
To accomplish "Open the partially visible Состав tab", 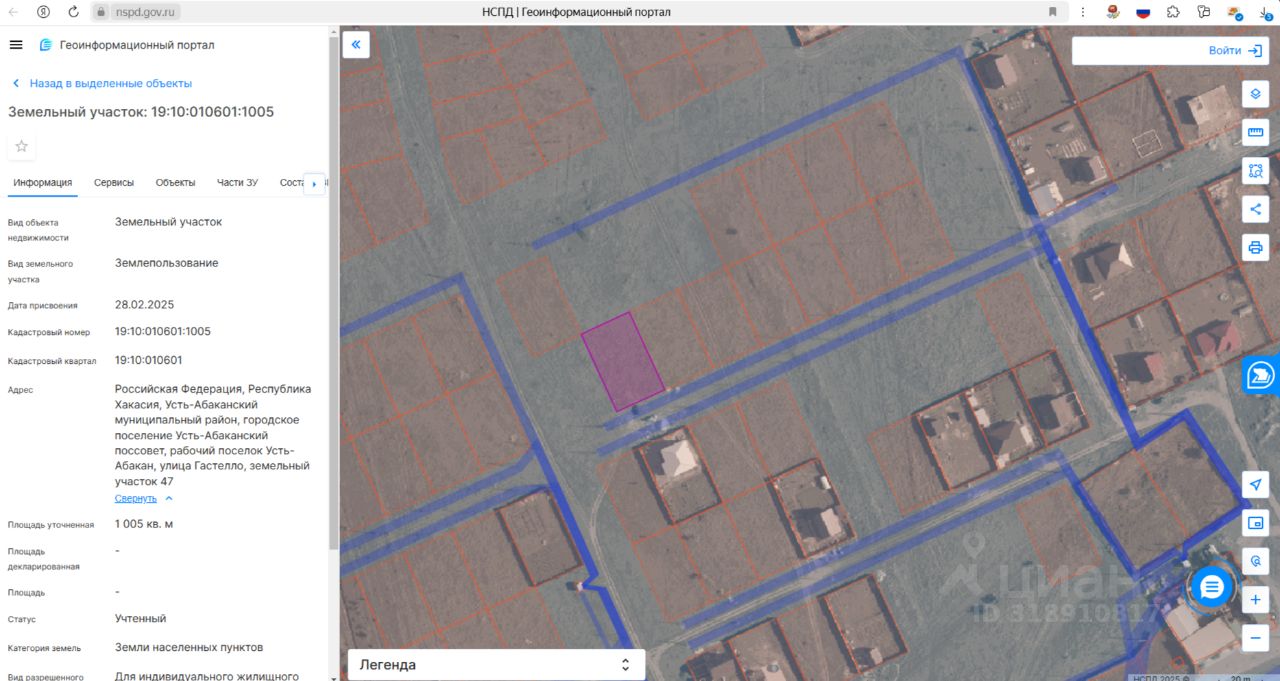I will [x=291, y=182].
